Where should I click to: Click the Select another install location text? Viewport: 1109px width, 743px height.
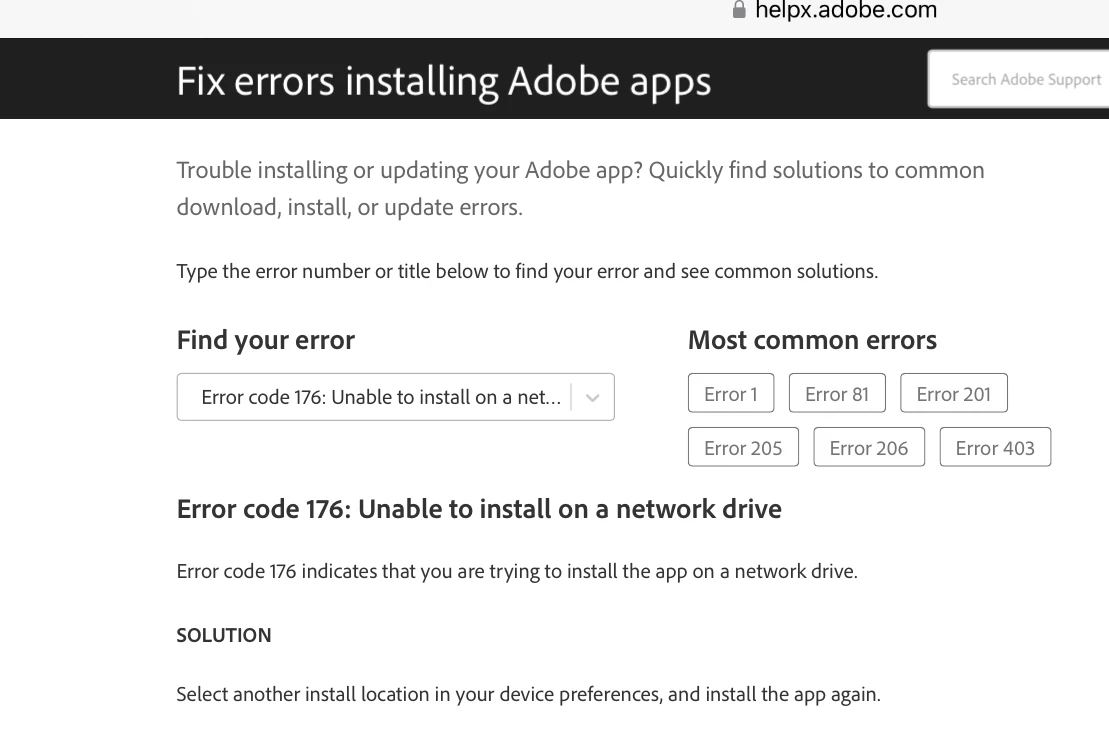pos(528,694)
